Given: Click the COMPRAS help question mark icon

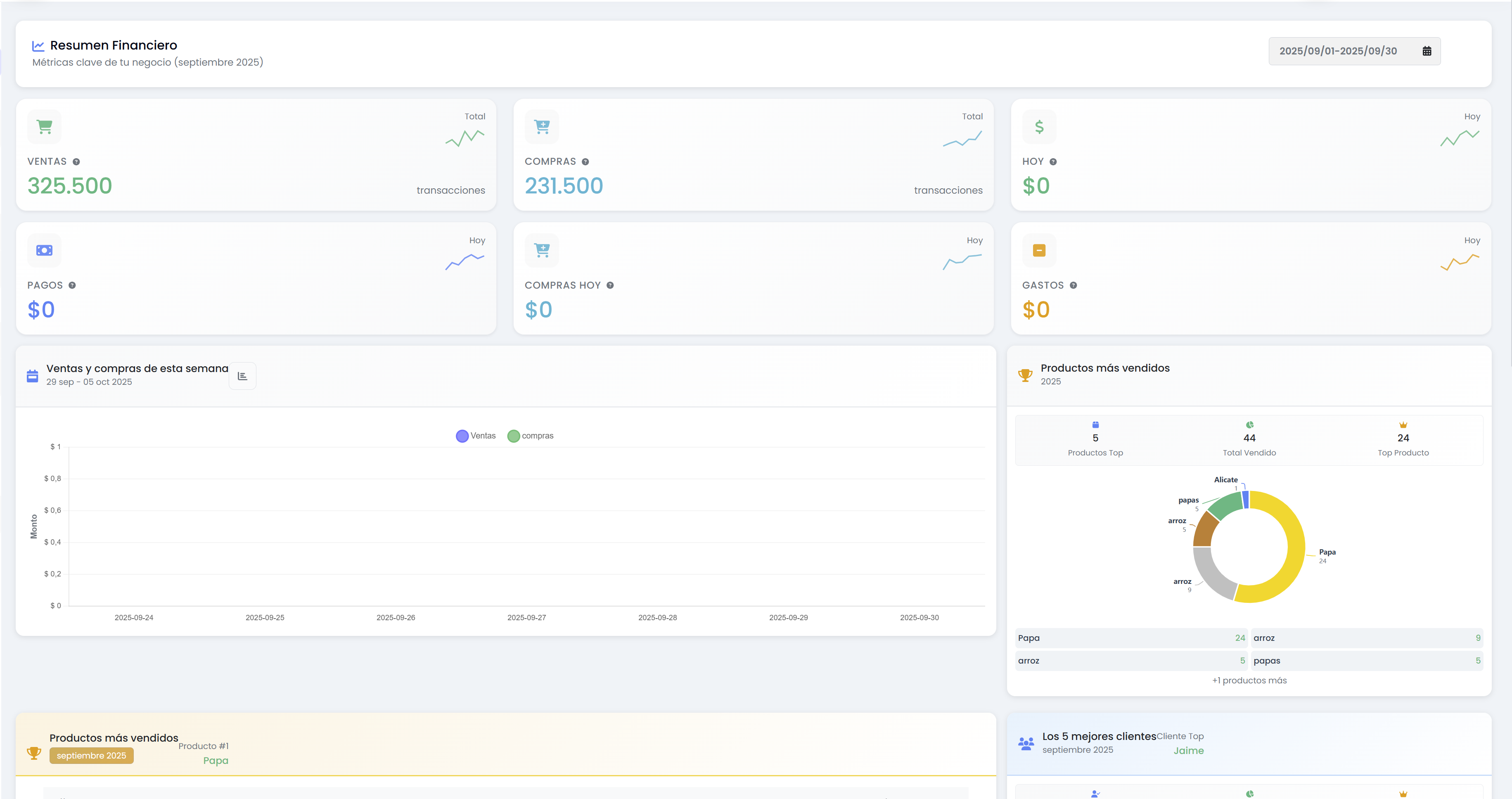Looking at the screenshot, I should click(585, 162).
